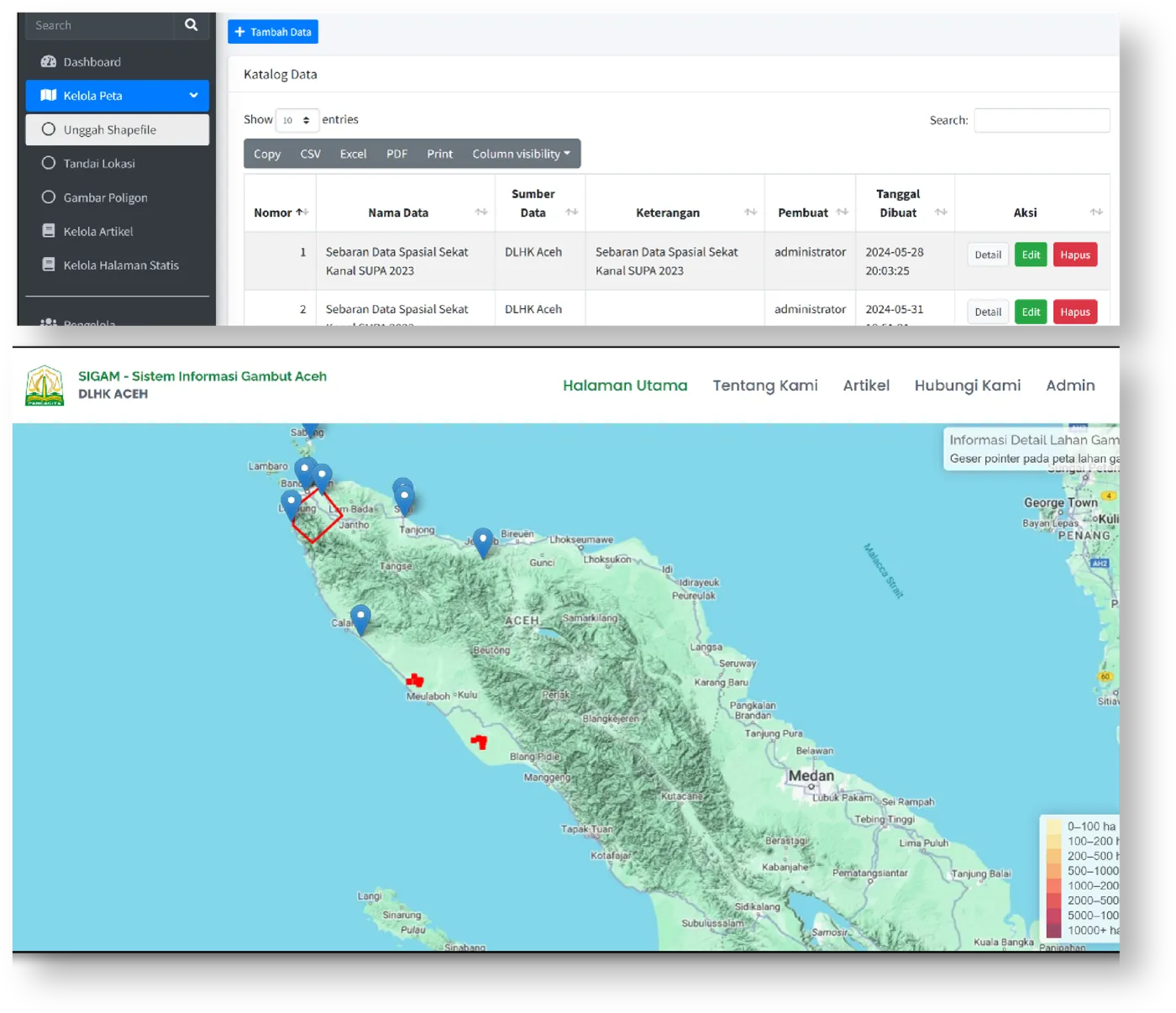
Task: Click the Tambah Data button
Action: click(x=273, y=32)
